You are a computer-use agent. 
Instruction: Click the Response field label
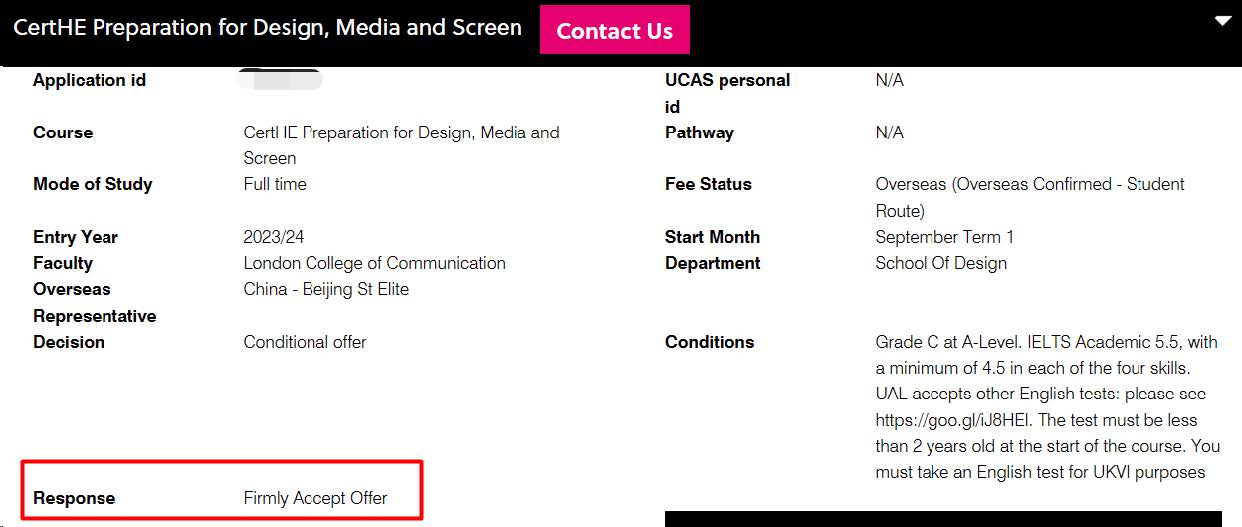[x=74, y=498]
